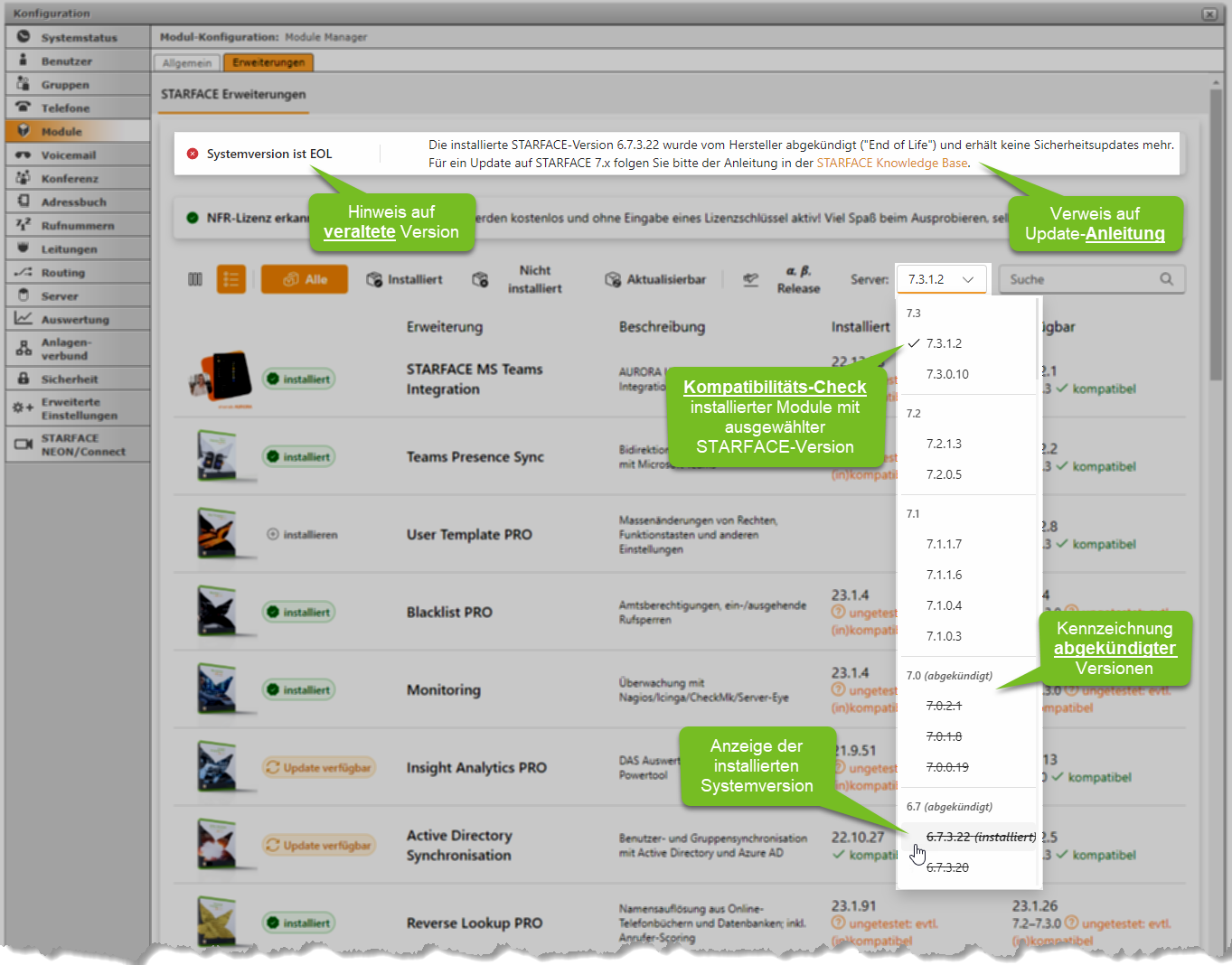Click installiert badge for MS Teams Integration

tap(298, 379)
